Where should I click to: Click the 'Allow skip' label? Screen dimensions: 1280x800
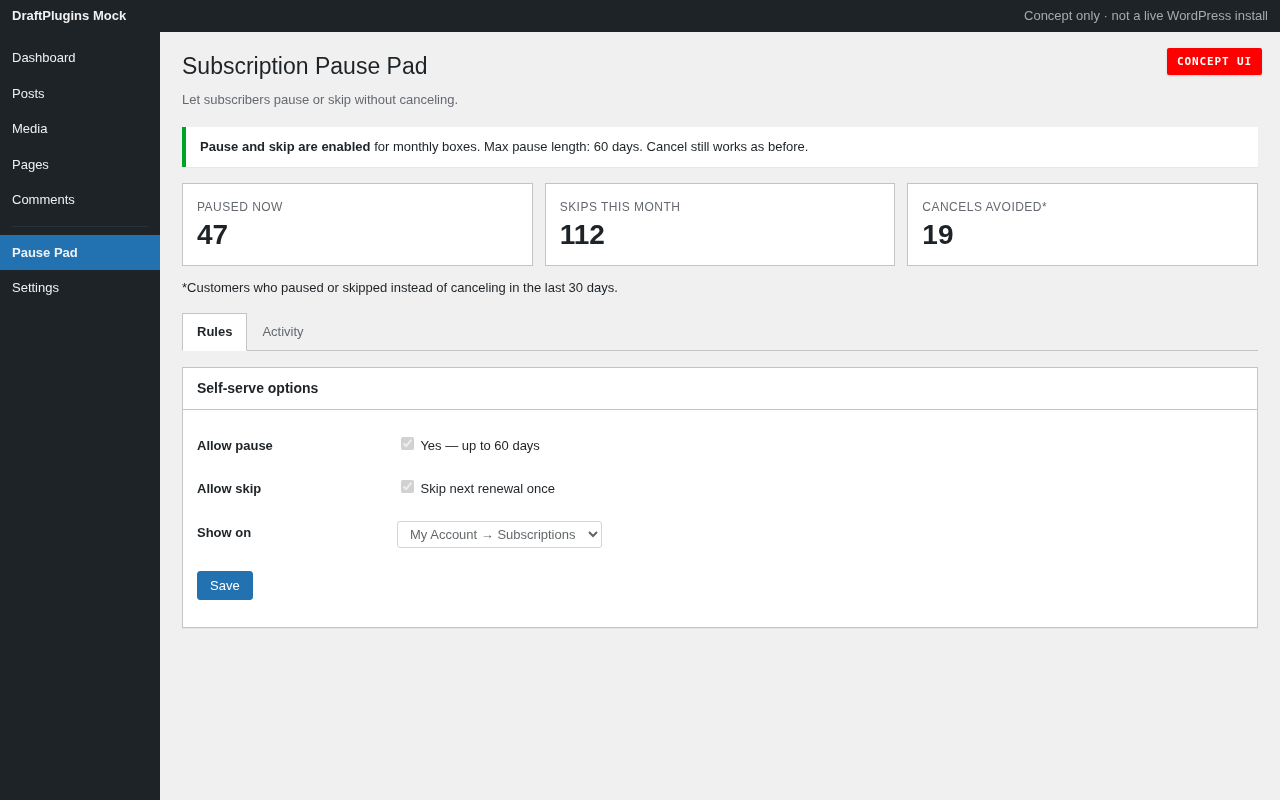[x=229, y=489]
